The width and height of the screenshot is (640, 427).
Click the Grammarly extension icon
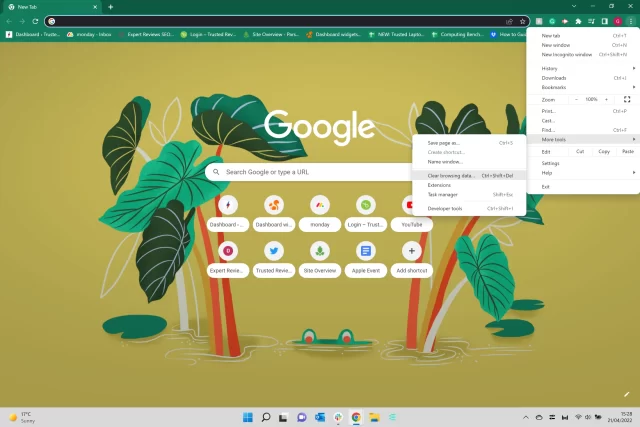tap(552, 21)
